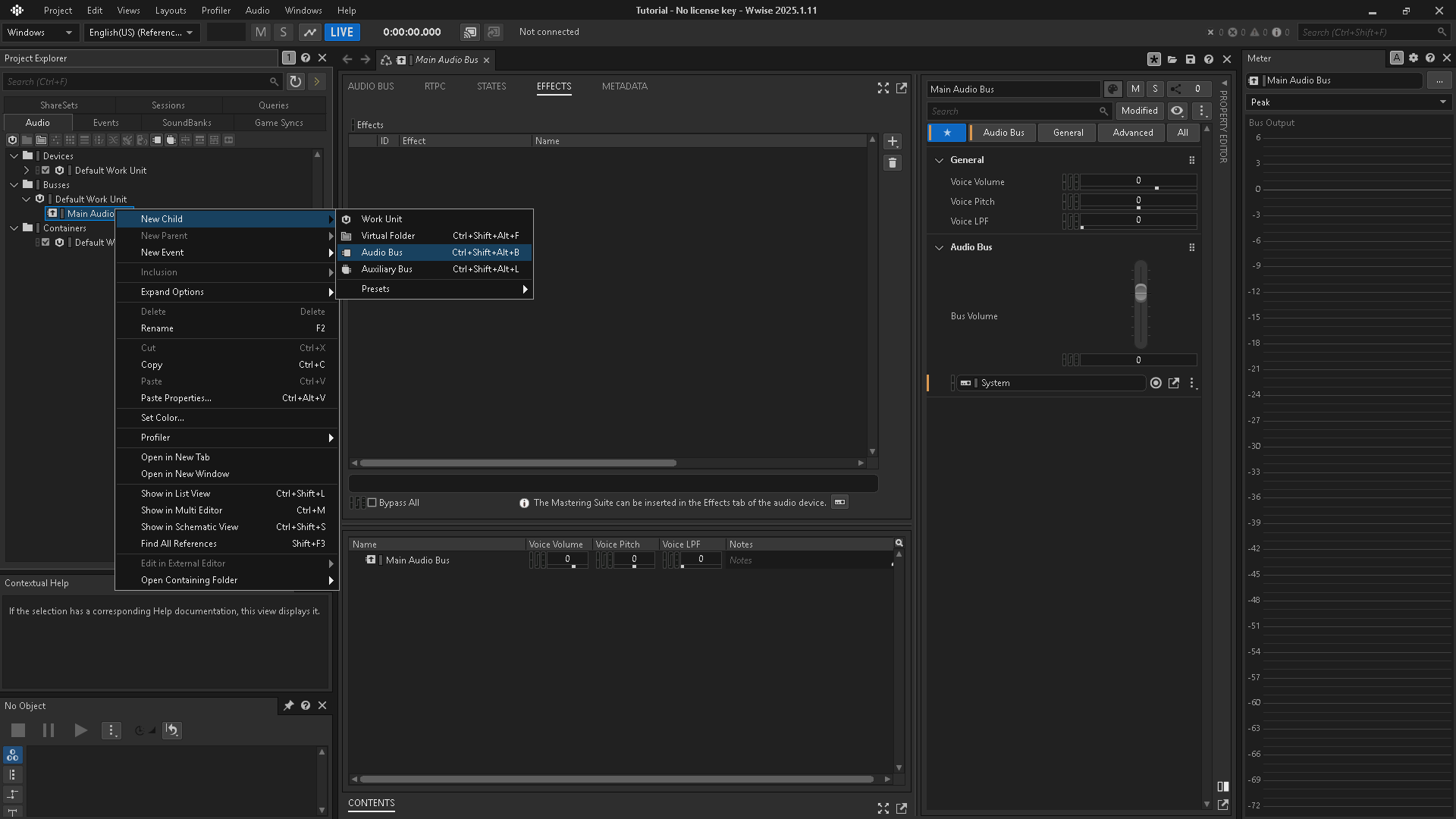Expand Default Work Unit under Devices
The width and height of the screenshot is (1456, 819).
click(27, 171)
